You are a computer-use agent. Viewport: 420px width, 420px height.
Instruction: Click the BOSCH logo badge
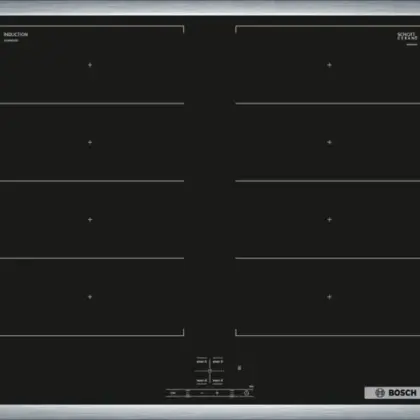tap(392, 393)
